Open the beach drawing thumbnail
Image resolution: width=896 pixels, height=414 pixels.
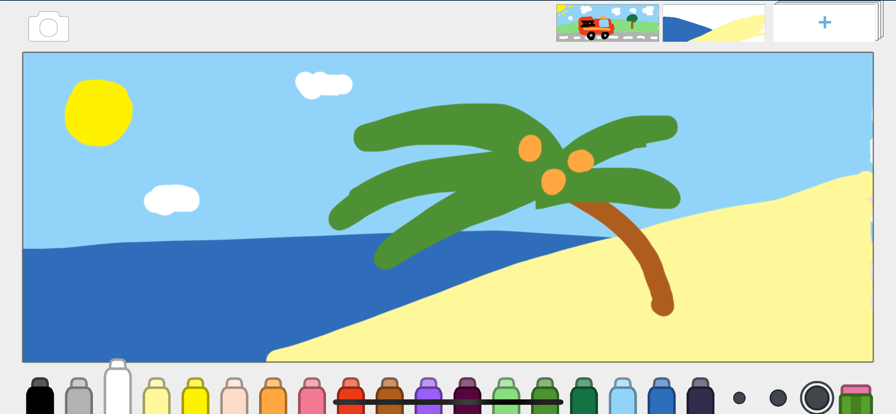pyautogui.click(x=714, y=23)
